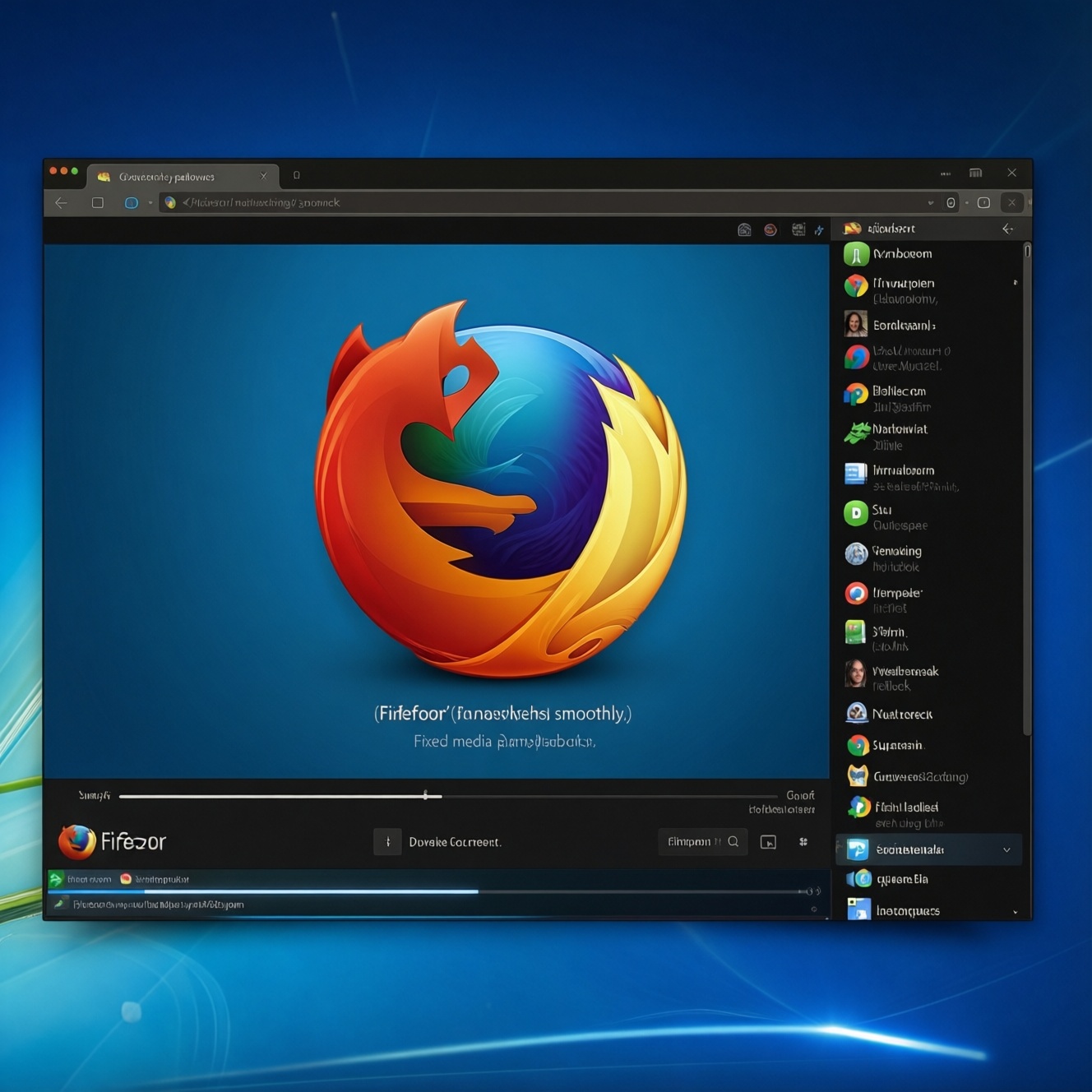Open the three-dots menu in the title bar
The height and width of the screenshot is (1092, 1092).
point(946,174)
